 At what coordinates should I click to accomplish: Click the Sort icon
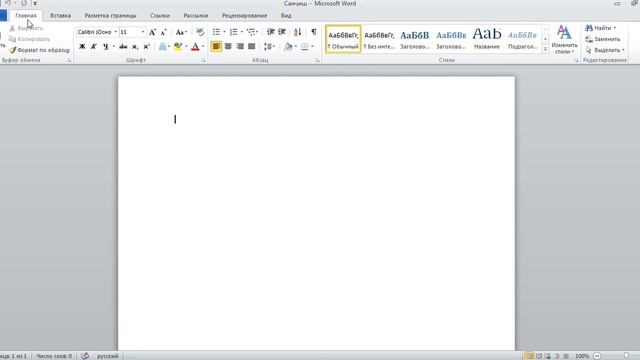[x=298, y=32]
